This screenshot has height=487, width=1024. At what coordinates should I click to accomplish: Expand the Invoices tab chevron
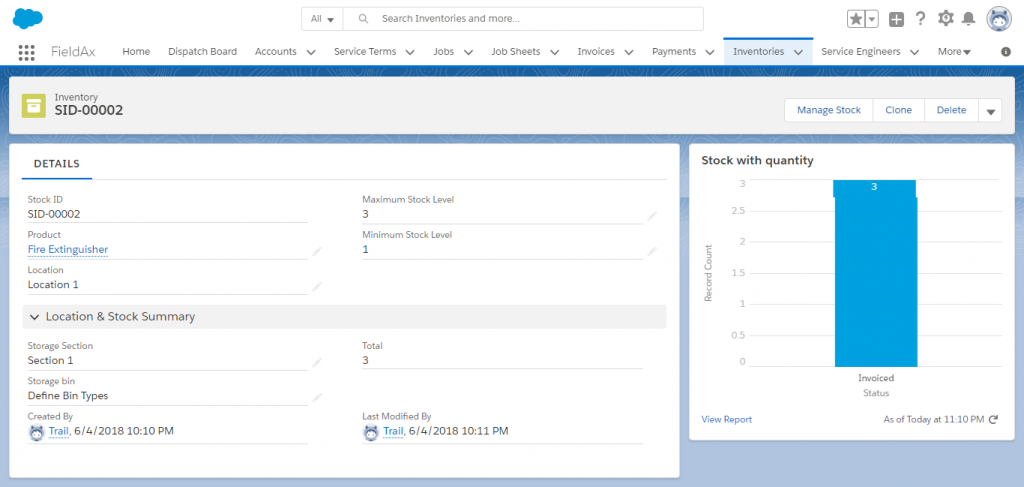tap(628, 52)
